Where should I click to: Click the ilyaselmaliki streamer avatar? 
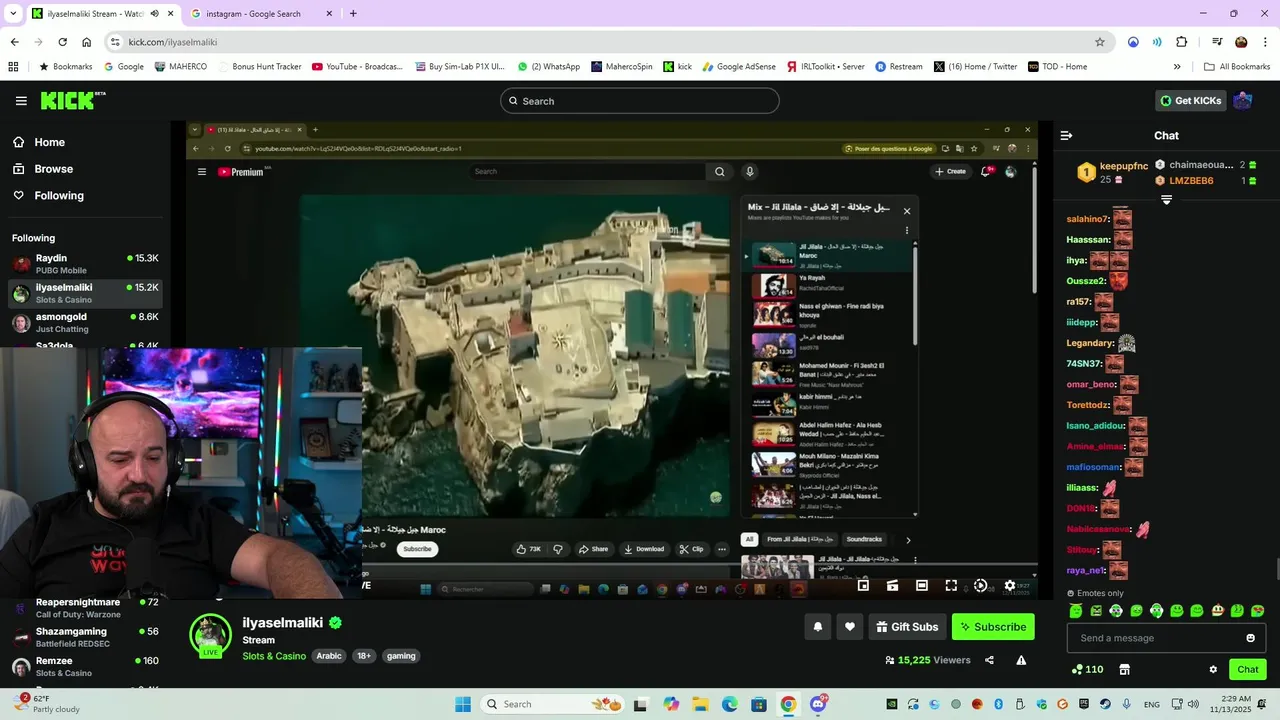[x=210, y=635]
